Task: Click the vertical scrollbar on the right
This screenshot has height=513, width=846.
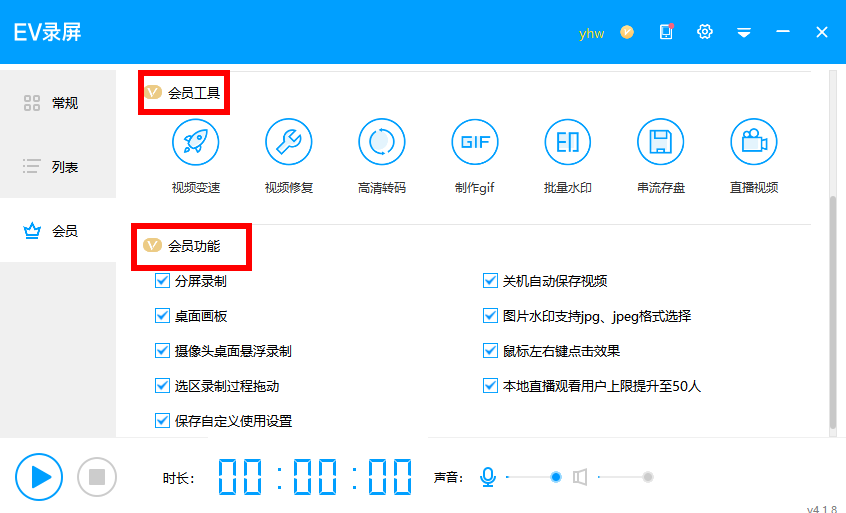Action: click(x=832, y=310)
